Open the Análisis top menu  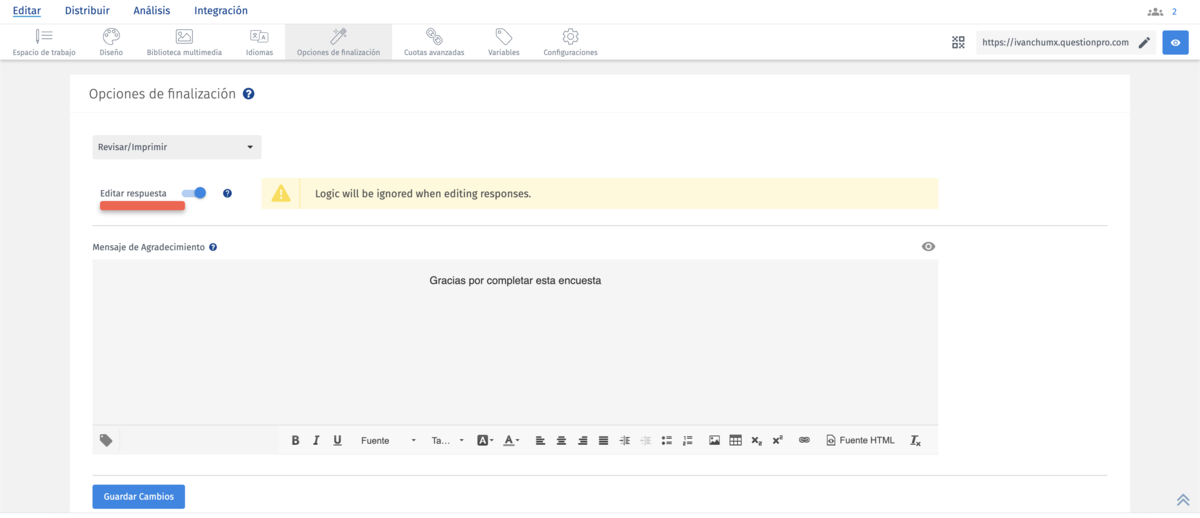(x=151, y=11)
